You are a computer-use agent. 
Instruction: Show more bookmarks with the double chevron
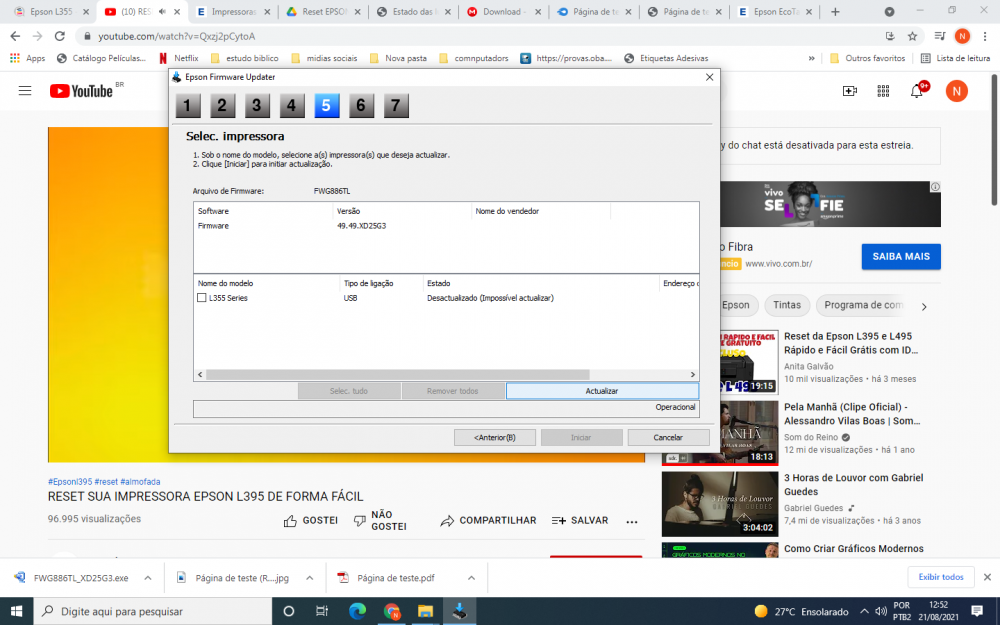point(811,58)
